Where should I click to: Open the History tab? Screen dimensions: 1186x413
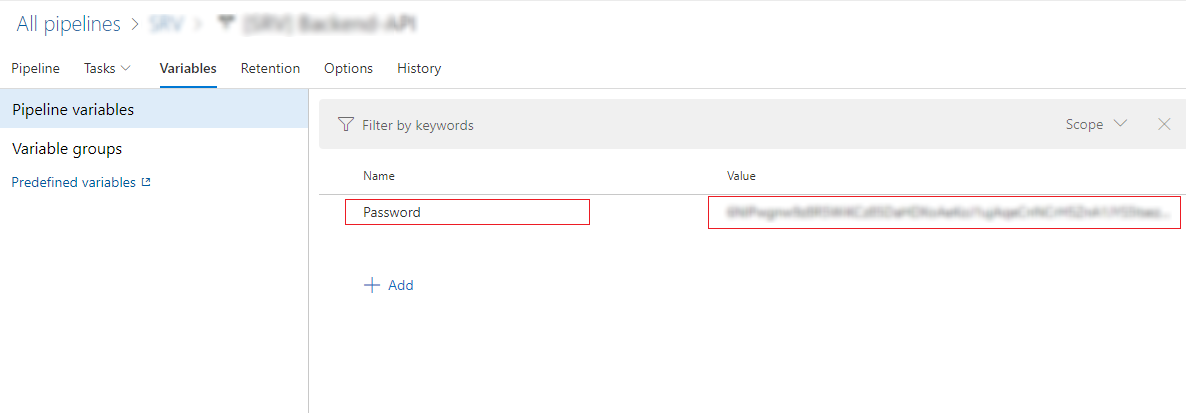coord(419,68)
